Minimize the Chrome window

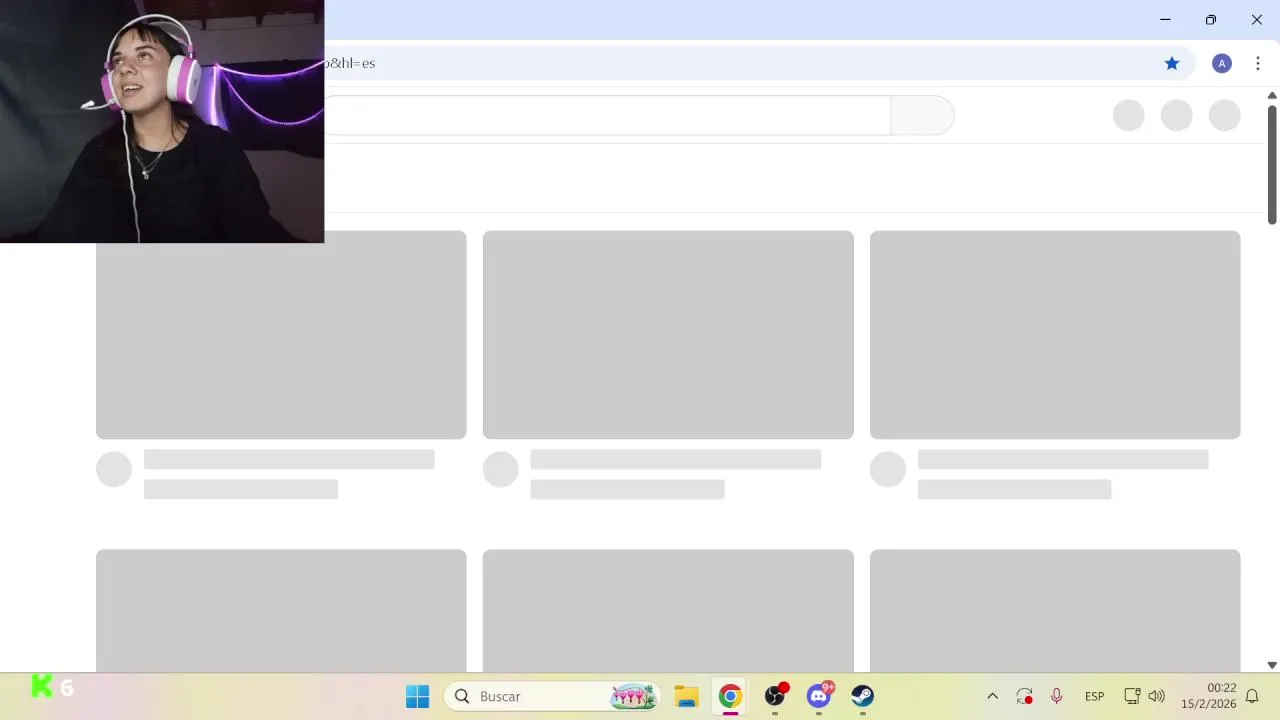pyautogui.click(x=1165, y=20)
